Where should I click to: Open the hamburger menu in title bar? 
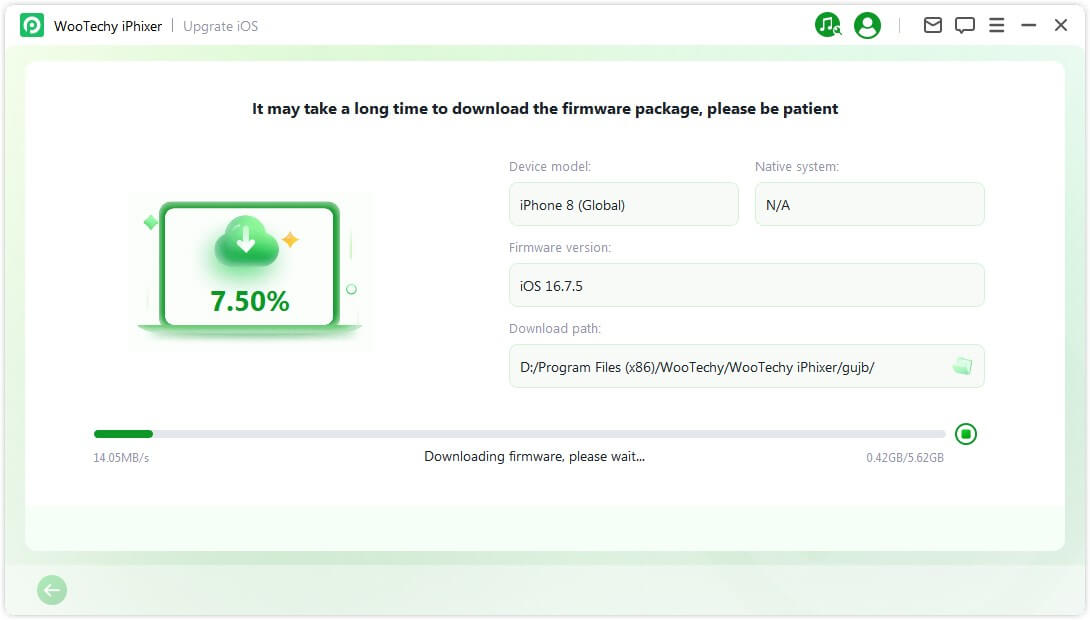[x=996, y=26]
